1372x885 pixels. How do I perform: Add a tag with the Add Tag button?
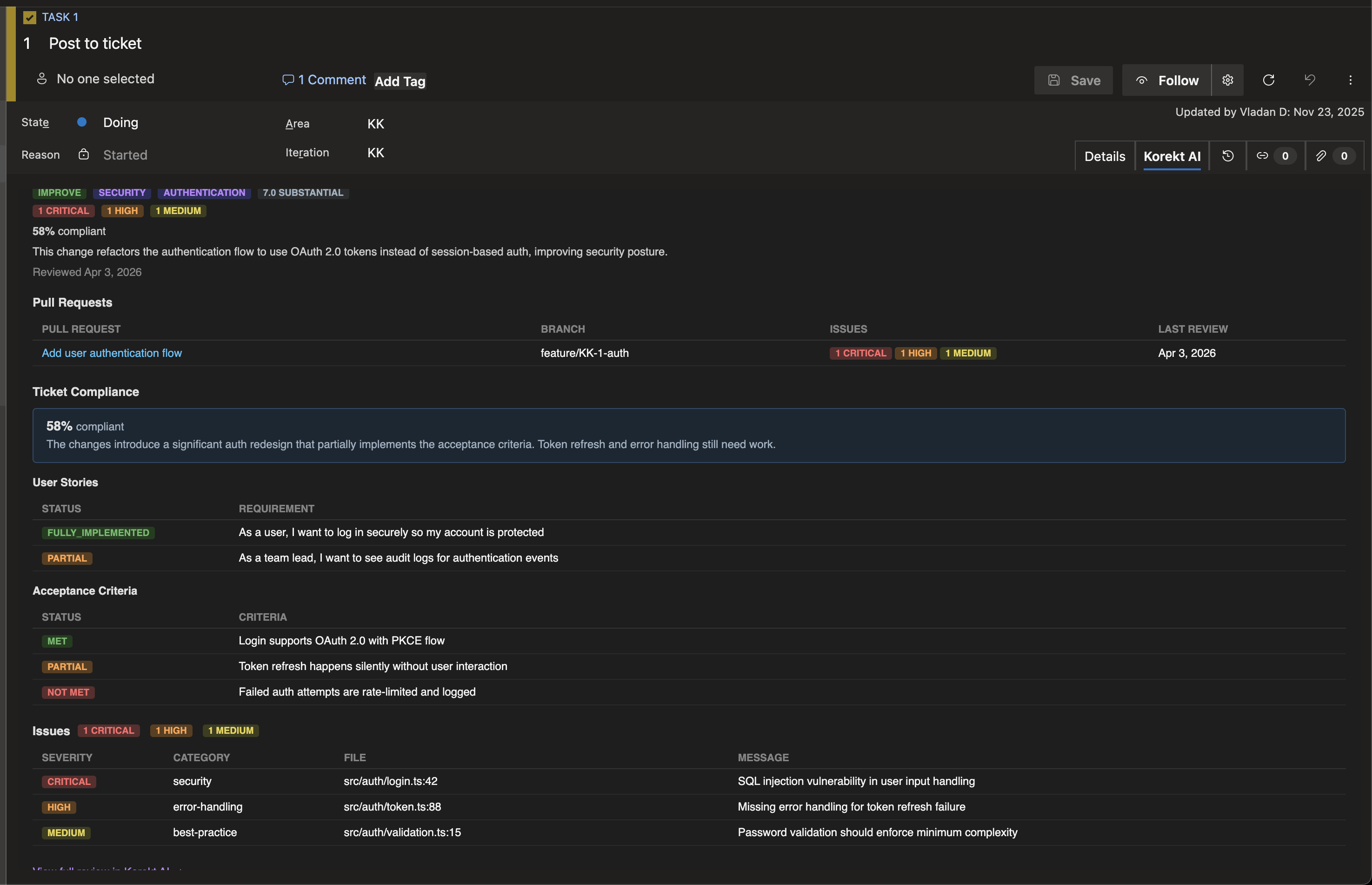[400, 81]
